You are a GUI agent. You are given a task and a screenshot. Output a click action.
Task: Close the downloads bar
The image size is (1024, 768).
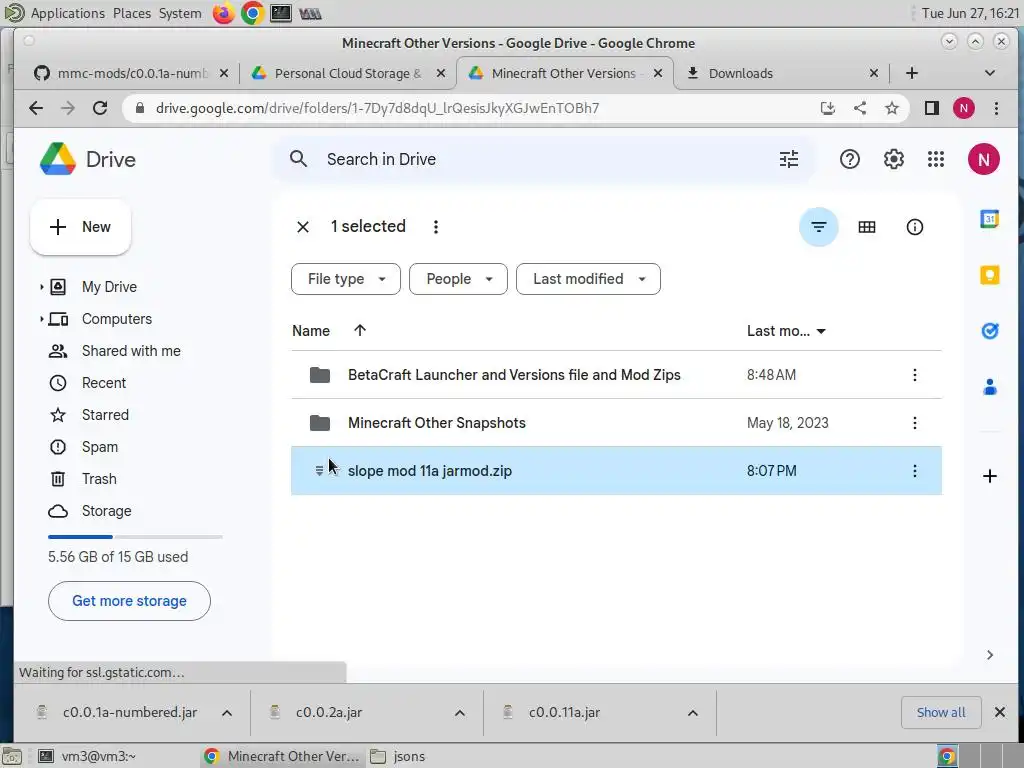999,712
